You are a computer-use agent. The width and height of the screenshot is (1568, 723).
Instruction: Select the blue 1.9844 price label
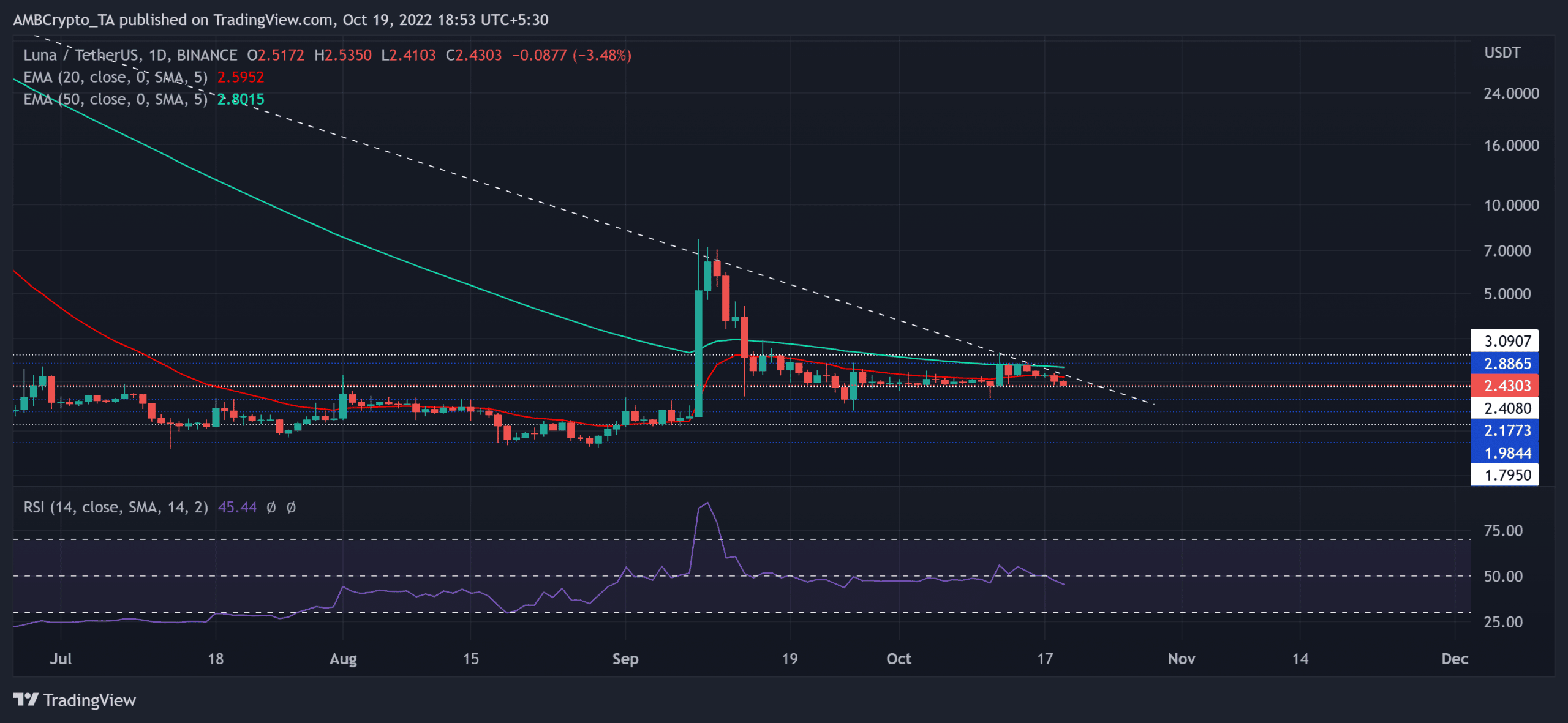[x=1505, y=453]
